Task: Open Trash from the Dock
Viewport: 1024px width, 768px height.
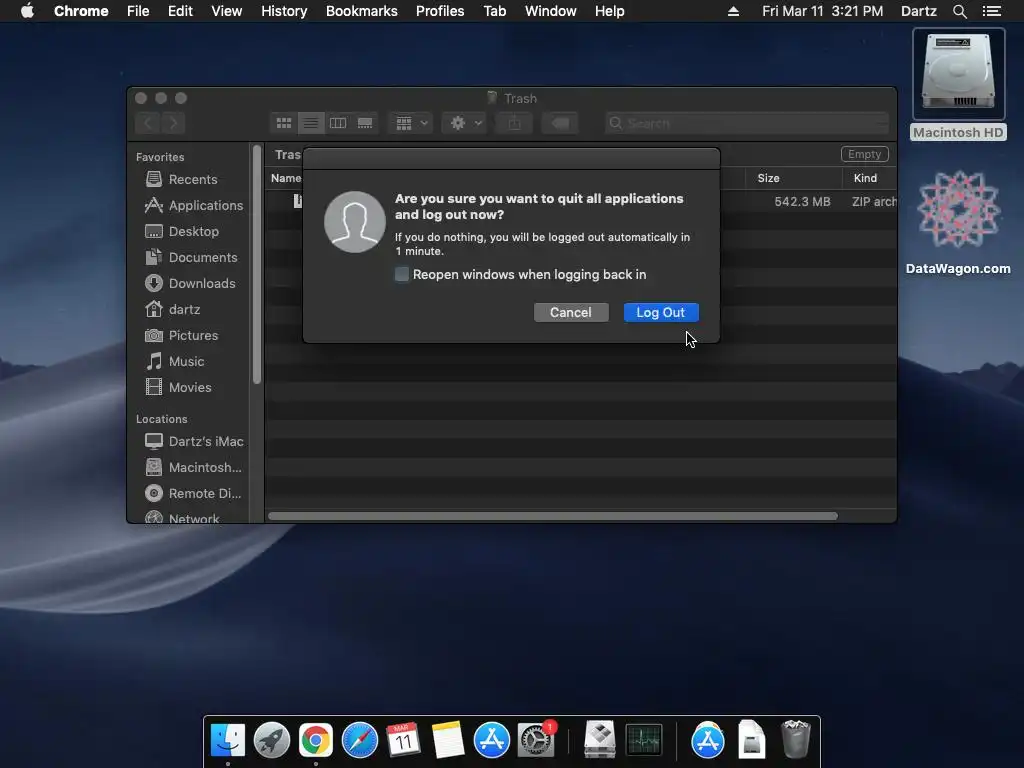Action: [x=796, y=739]
